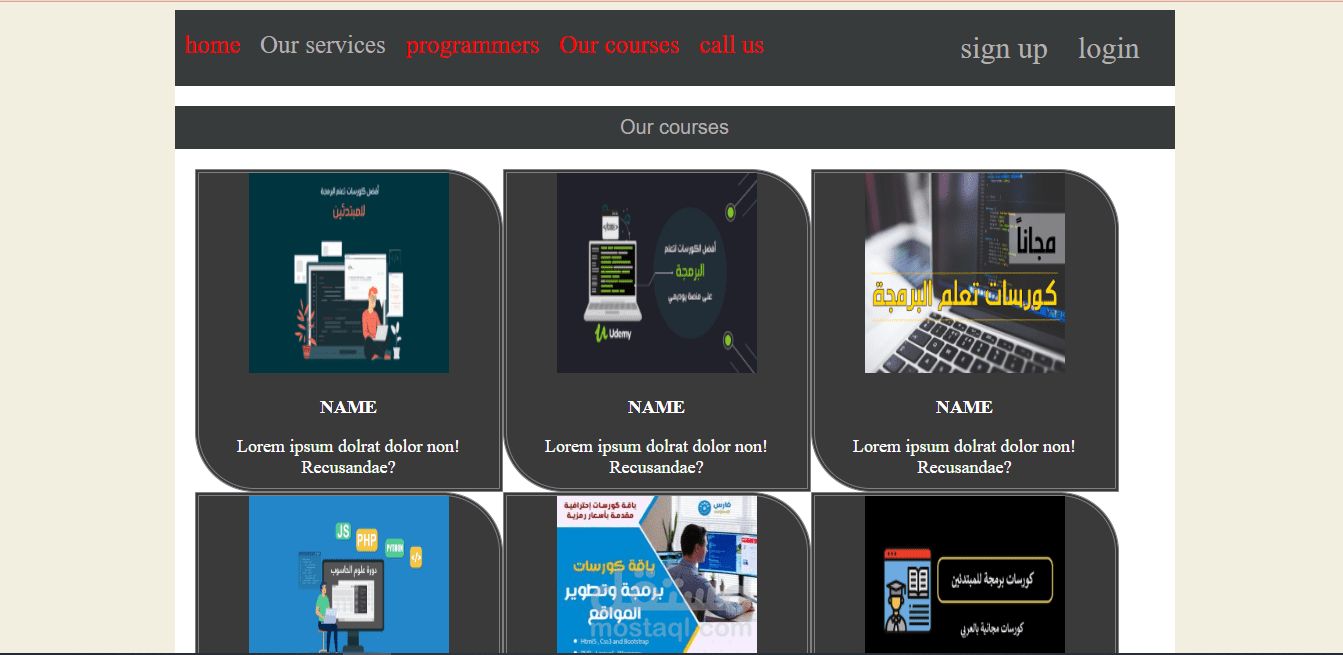Click the call us link

732,45
